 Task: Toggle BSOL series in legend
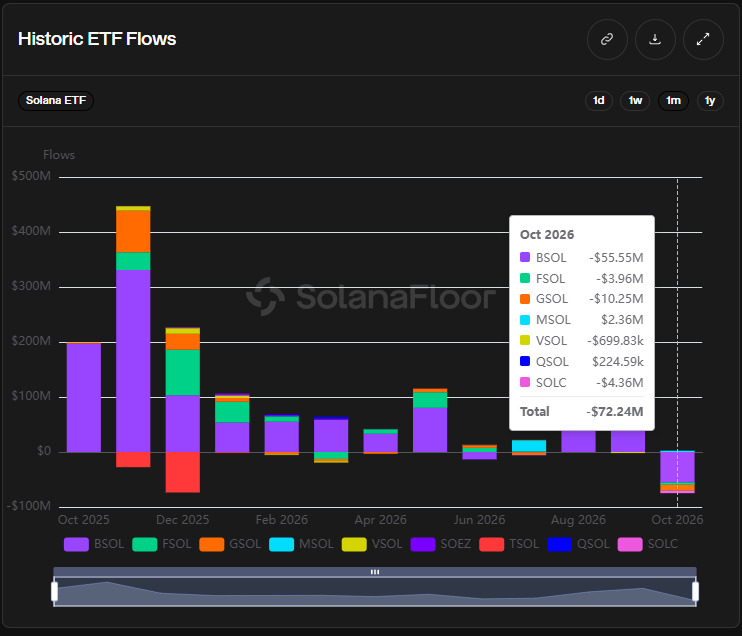pos(94,544)
